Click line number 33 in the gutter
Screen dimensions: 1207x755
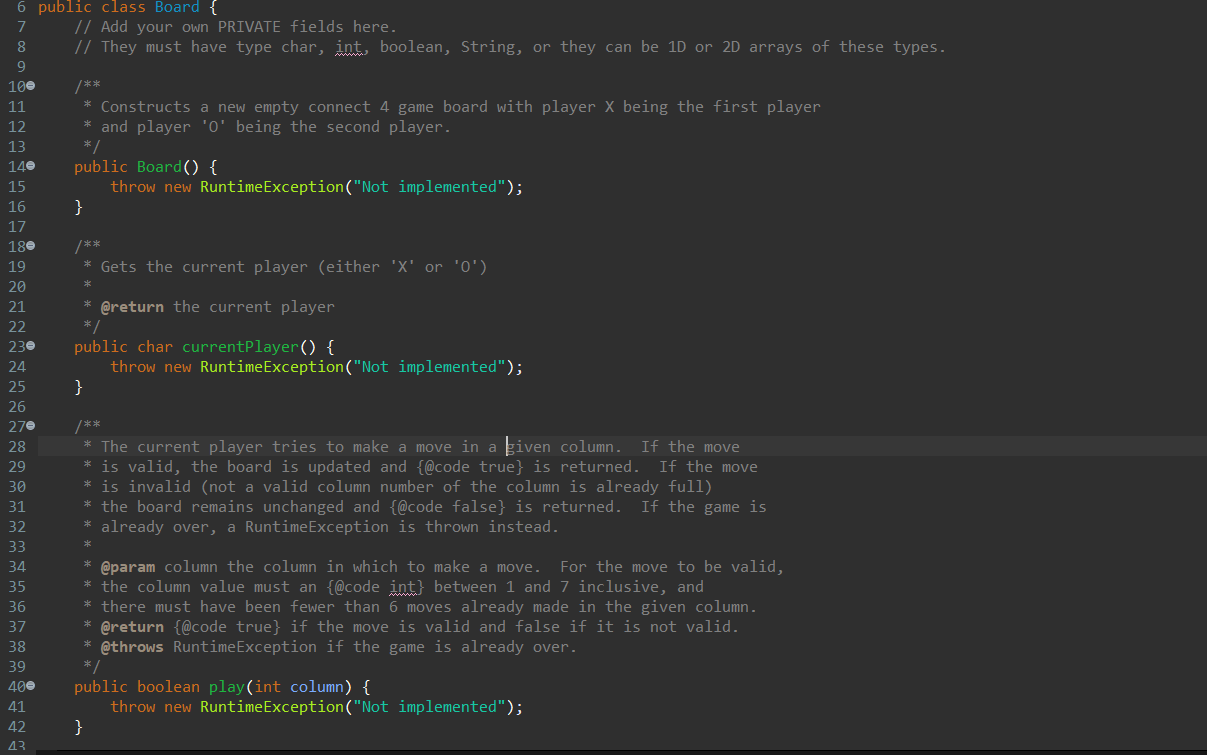pos(16,547)
